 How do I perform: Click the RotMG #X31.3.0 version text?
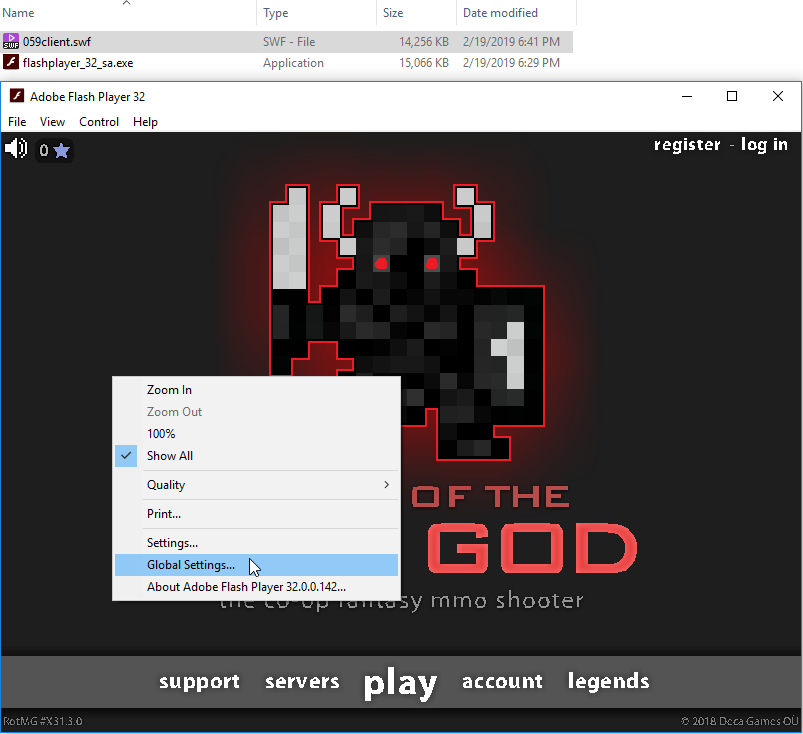(x=43, y=721)
